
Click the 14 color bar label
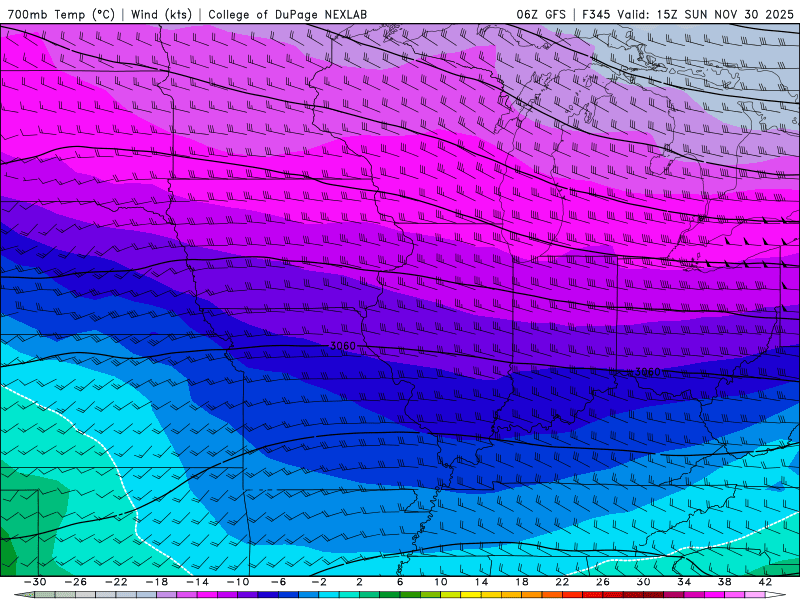point(481,582)
